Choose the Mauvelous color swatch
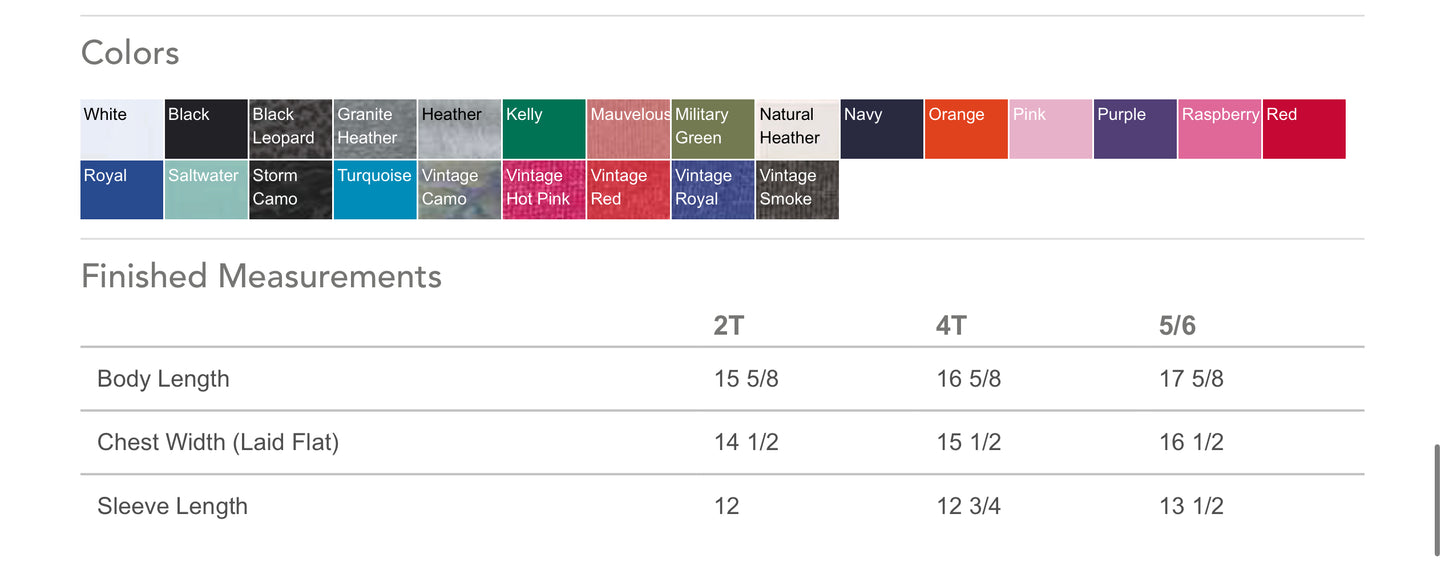 pyautogui.click(x=627, y=129)
